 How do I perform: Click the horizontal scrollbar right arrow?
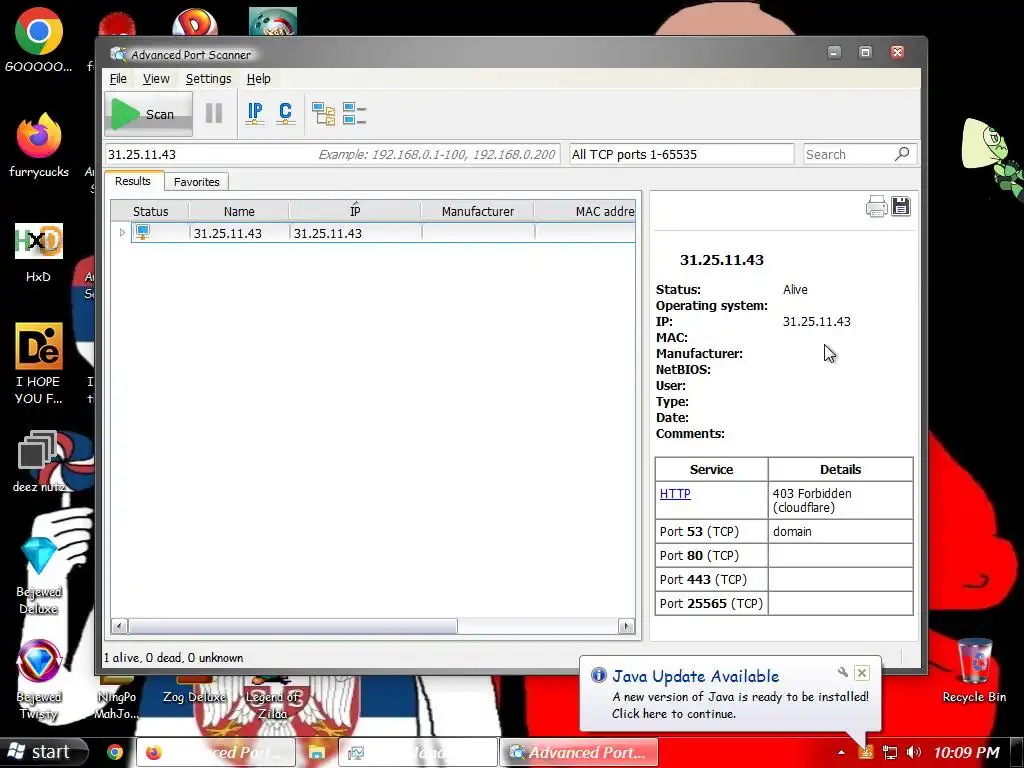click(626, 626)
